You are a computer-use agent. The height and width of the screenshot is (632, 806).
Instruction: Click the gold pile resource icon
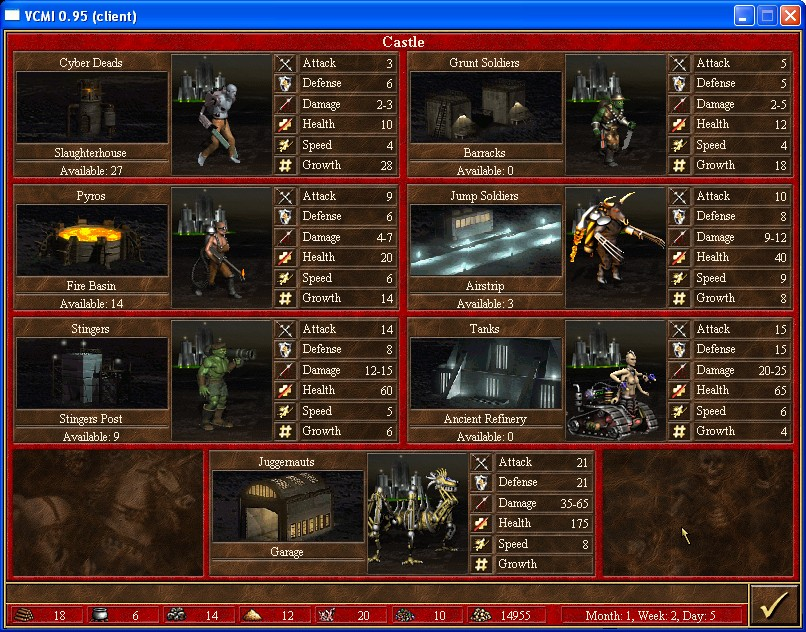481,615
